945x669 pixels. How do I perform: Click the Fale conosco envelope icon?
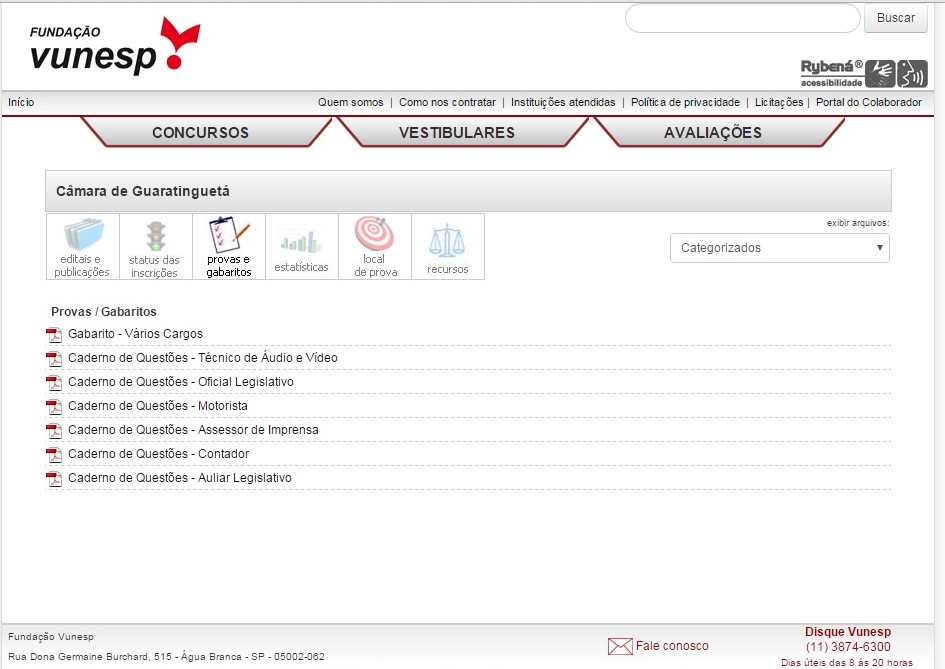pyautogui.click(x=620, y=646)
